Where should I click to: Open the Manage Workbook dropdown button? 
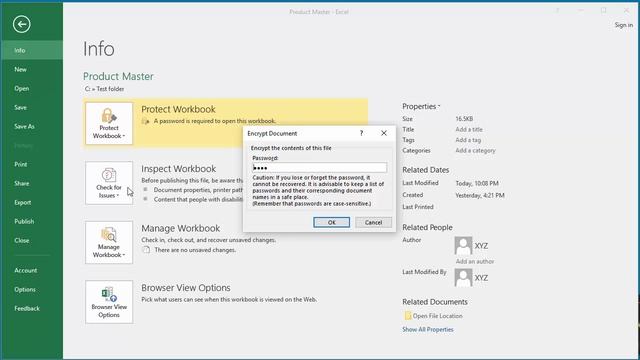(x=109, y=242)
